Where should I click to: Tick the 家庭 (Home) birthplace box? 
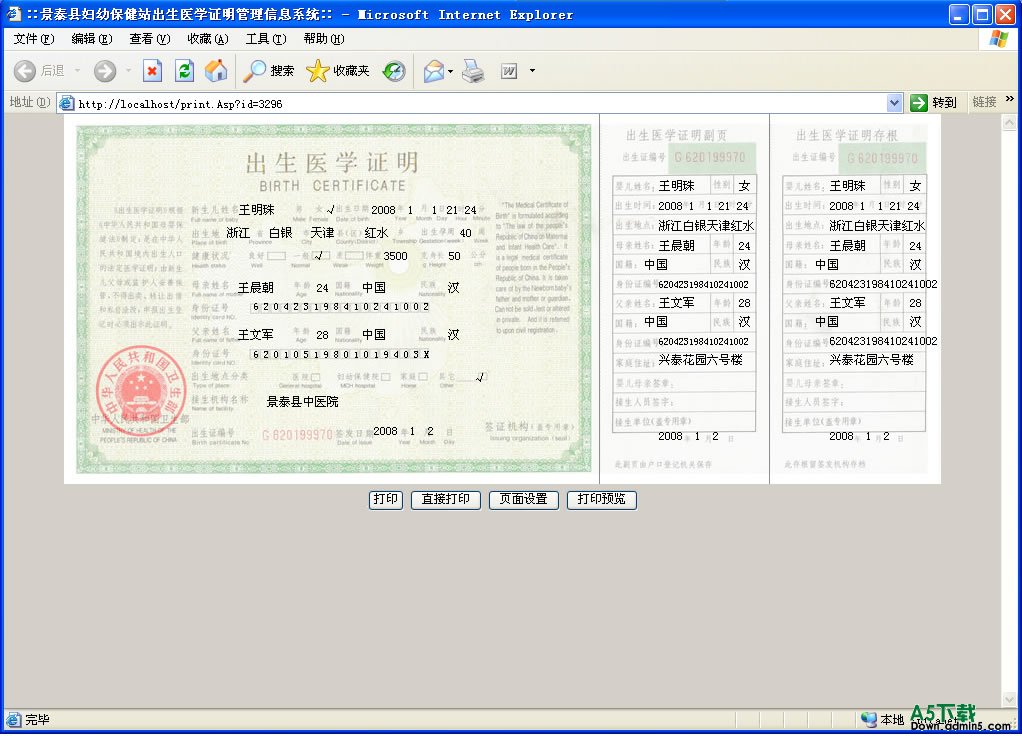[x=424, y=377]
